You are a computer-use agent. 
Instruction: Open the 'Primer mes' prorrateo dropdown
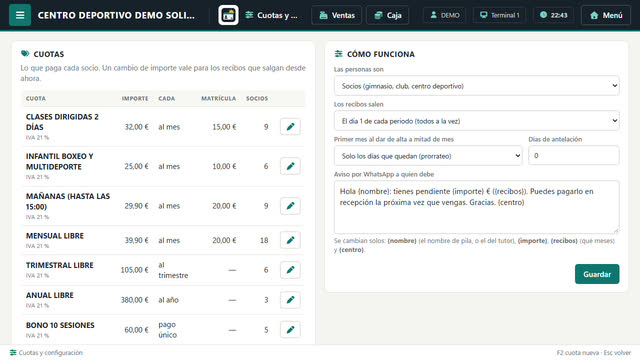pyautogui.click(x=428, y=156)
